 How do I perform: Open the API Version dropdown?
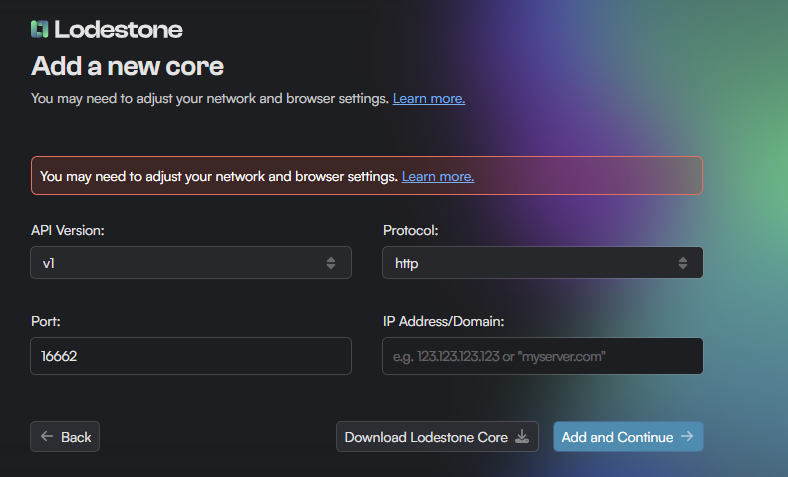pyautogui.click(x=191, y=262)
